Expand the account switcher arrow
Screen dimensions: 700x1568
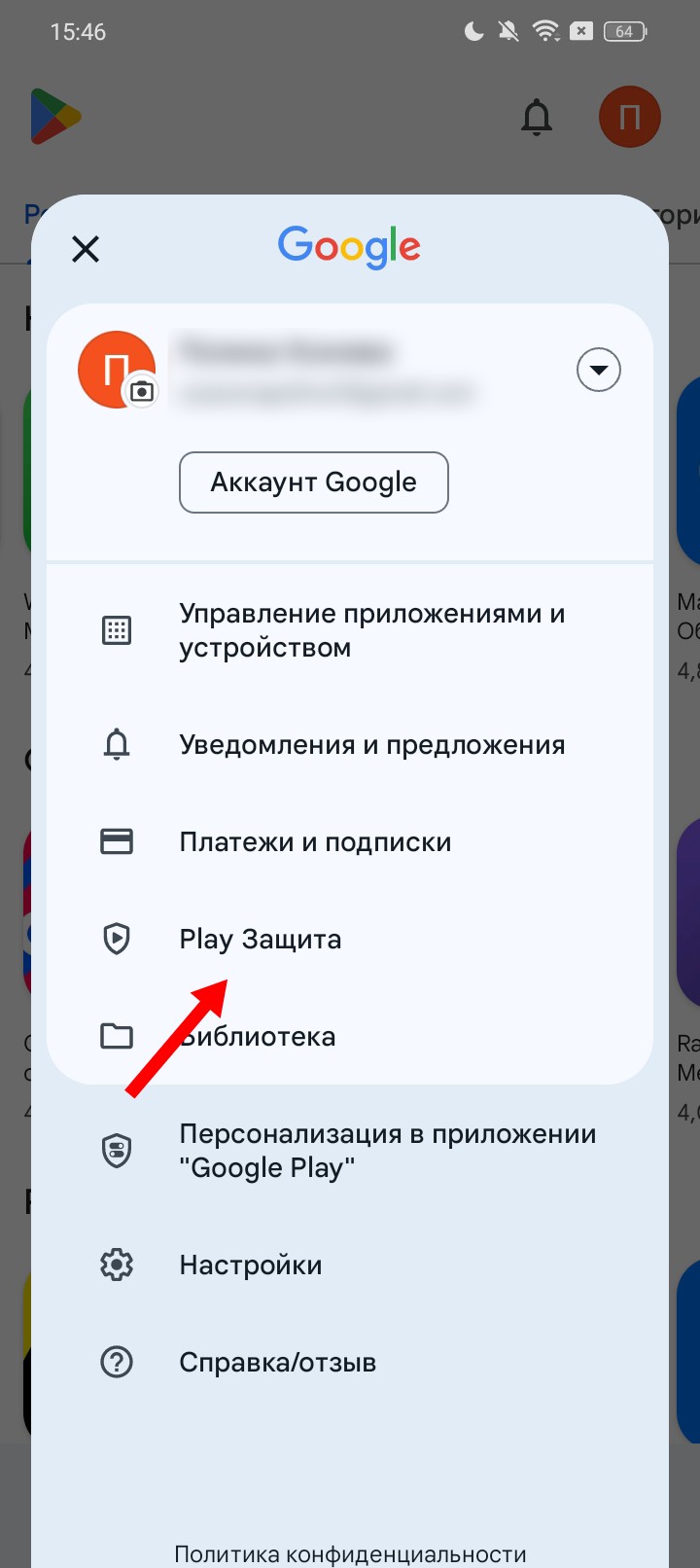point(599,370)
